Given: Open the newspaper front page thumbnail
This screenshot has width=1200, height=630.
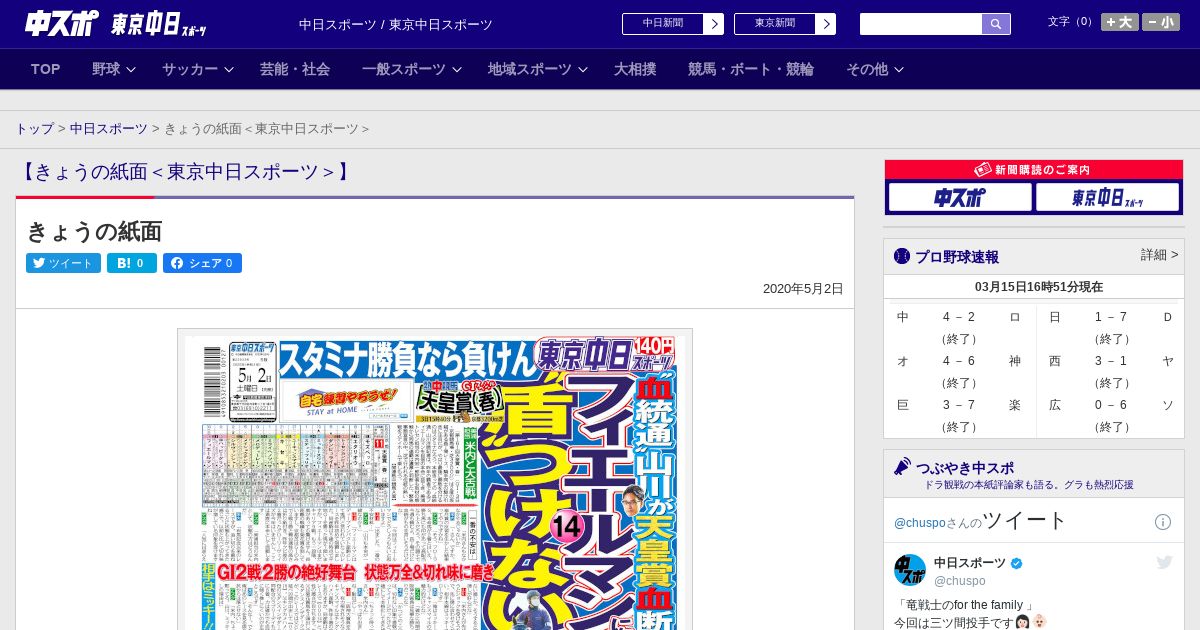Looking at the screenshot, I should click(435, 480).
